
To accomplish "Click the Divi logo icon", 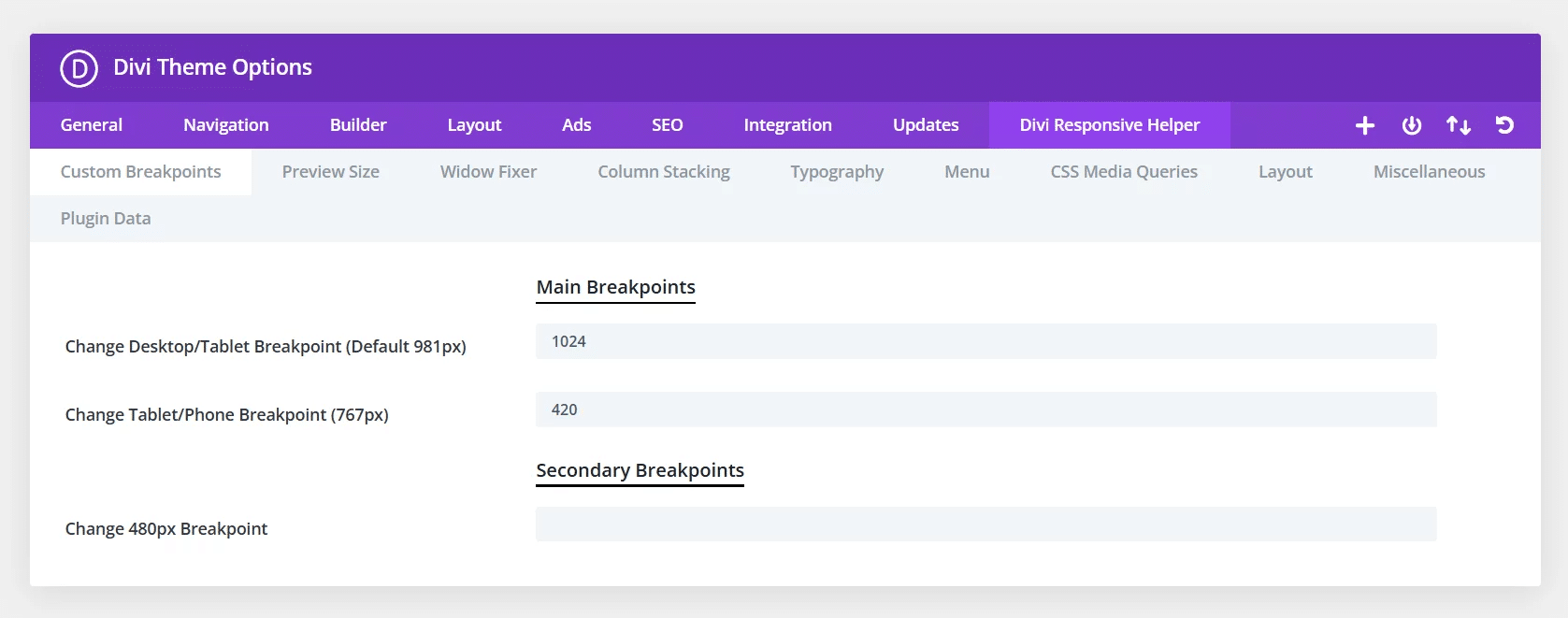I will pos(79,68).
